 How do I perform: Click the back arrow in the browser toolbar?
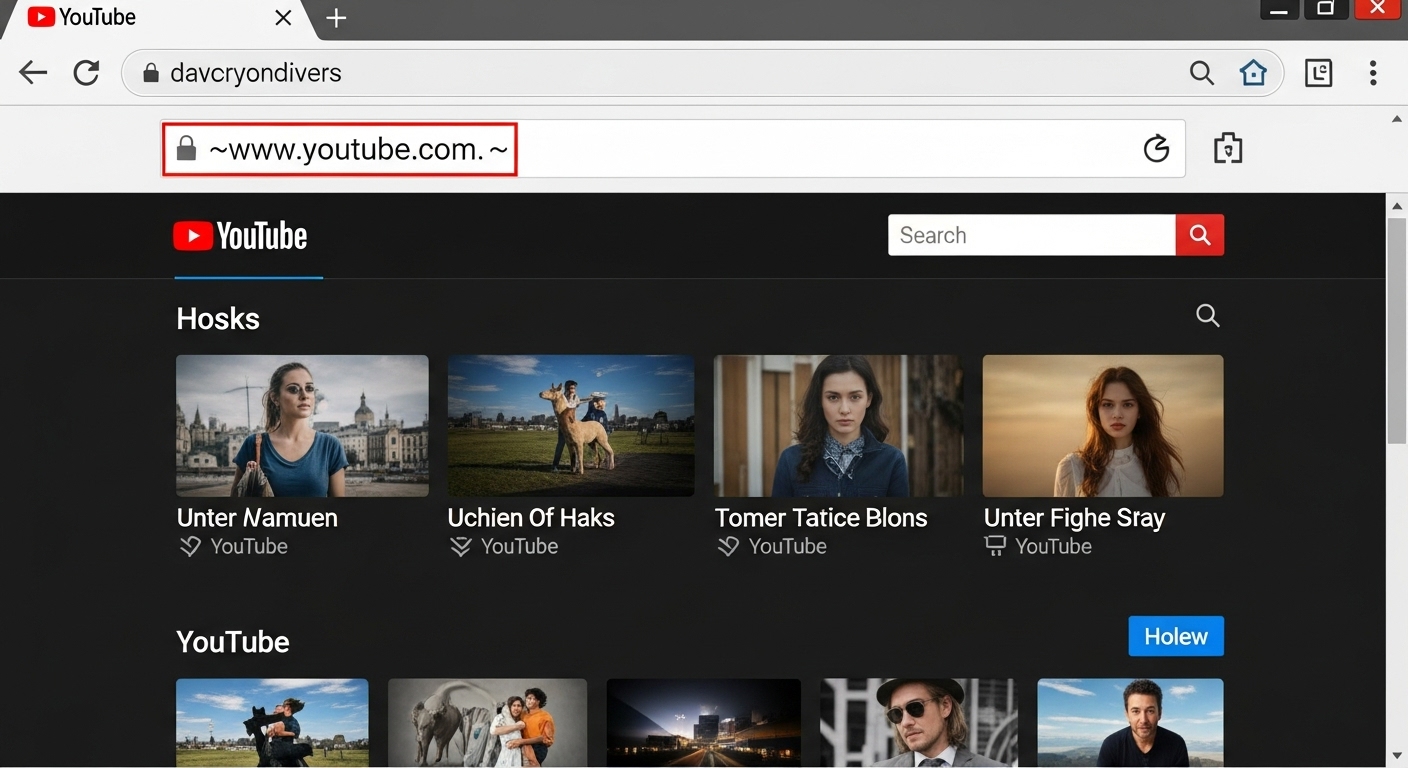[x=33, y=72]
